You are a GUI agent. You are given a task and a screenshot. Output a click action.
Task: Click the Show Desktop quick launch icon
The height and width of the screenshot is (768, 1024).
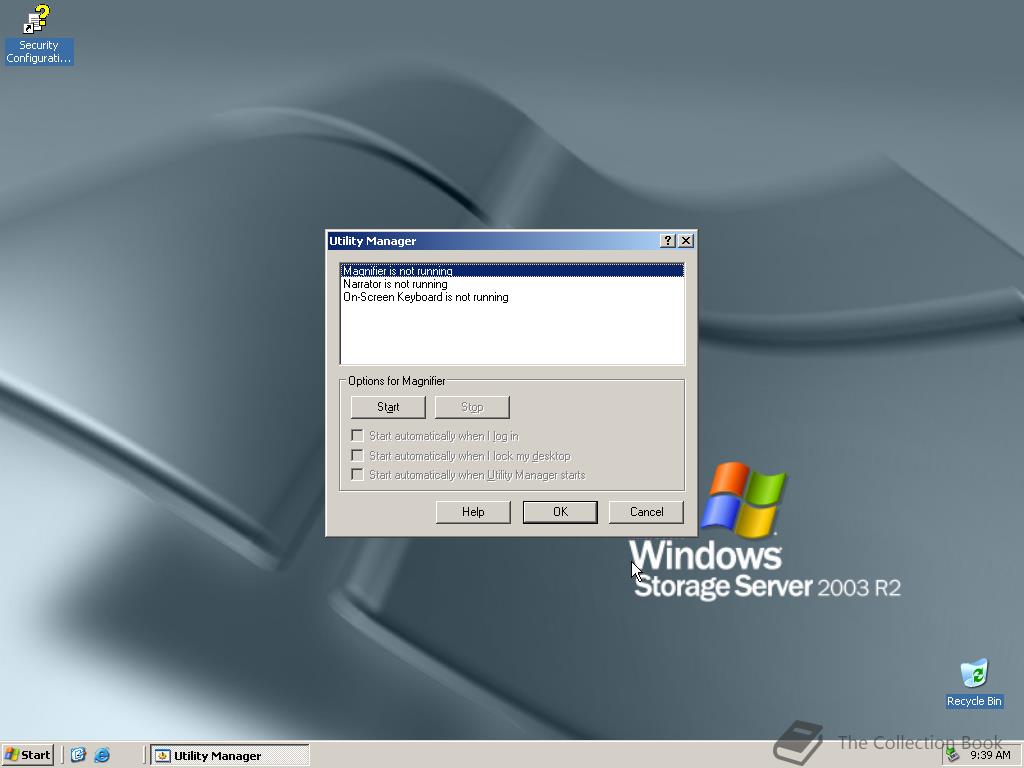click(78, 755)
